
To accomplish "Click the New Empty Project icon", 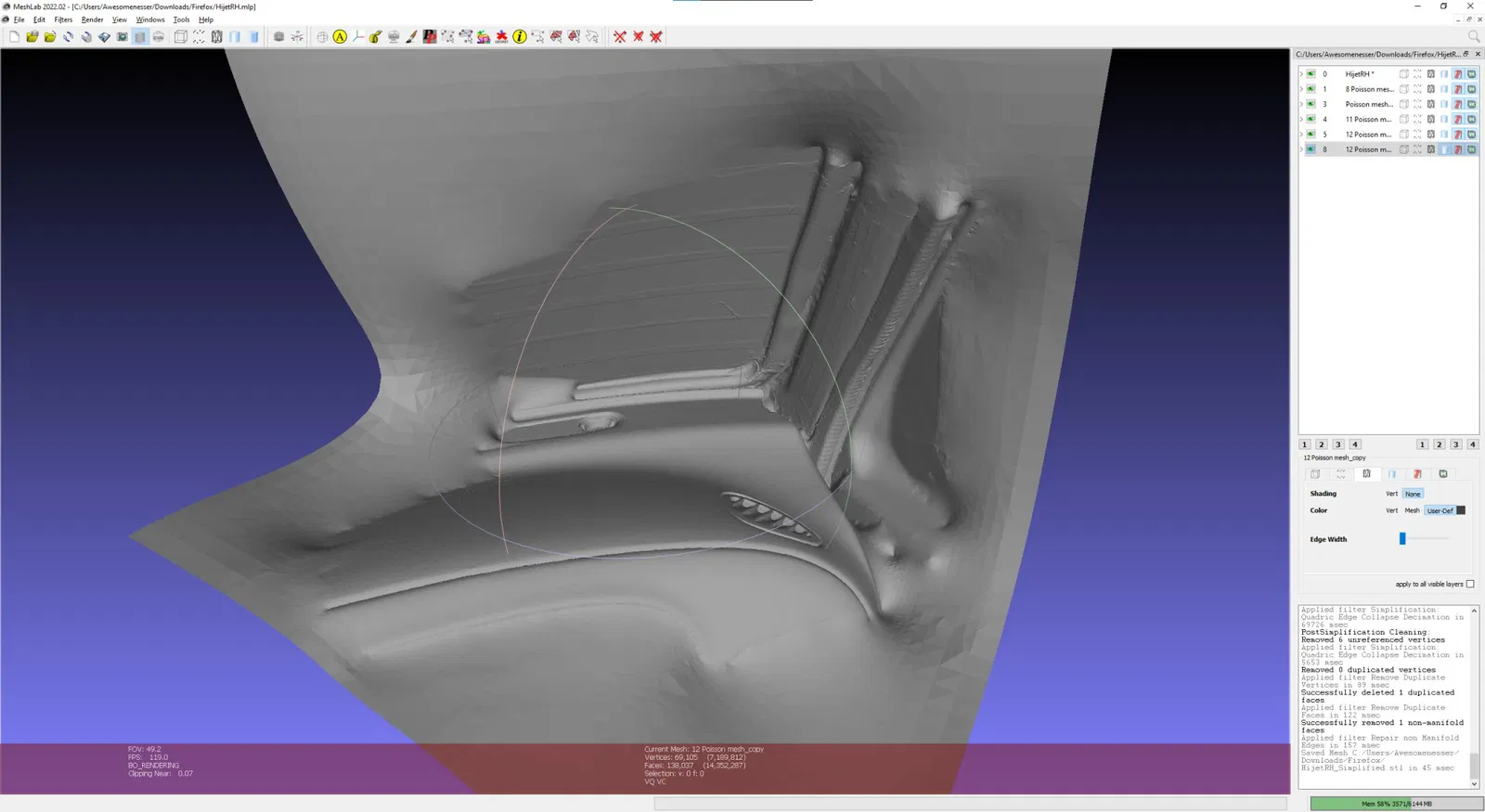I will pyautogui.click(x=14, y=37).
